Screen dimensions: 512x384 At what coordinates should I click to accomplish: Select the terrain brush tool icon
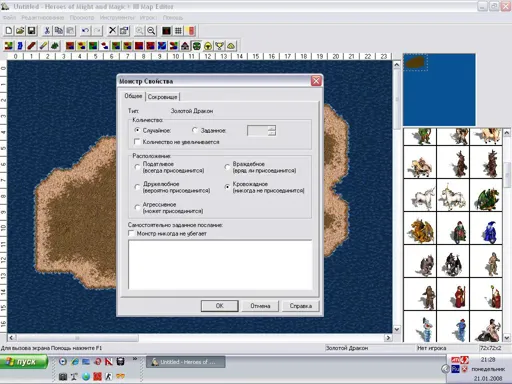[x=9, y=46]
